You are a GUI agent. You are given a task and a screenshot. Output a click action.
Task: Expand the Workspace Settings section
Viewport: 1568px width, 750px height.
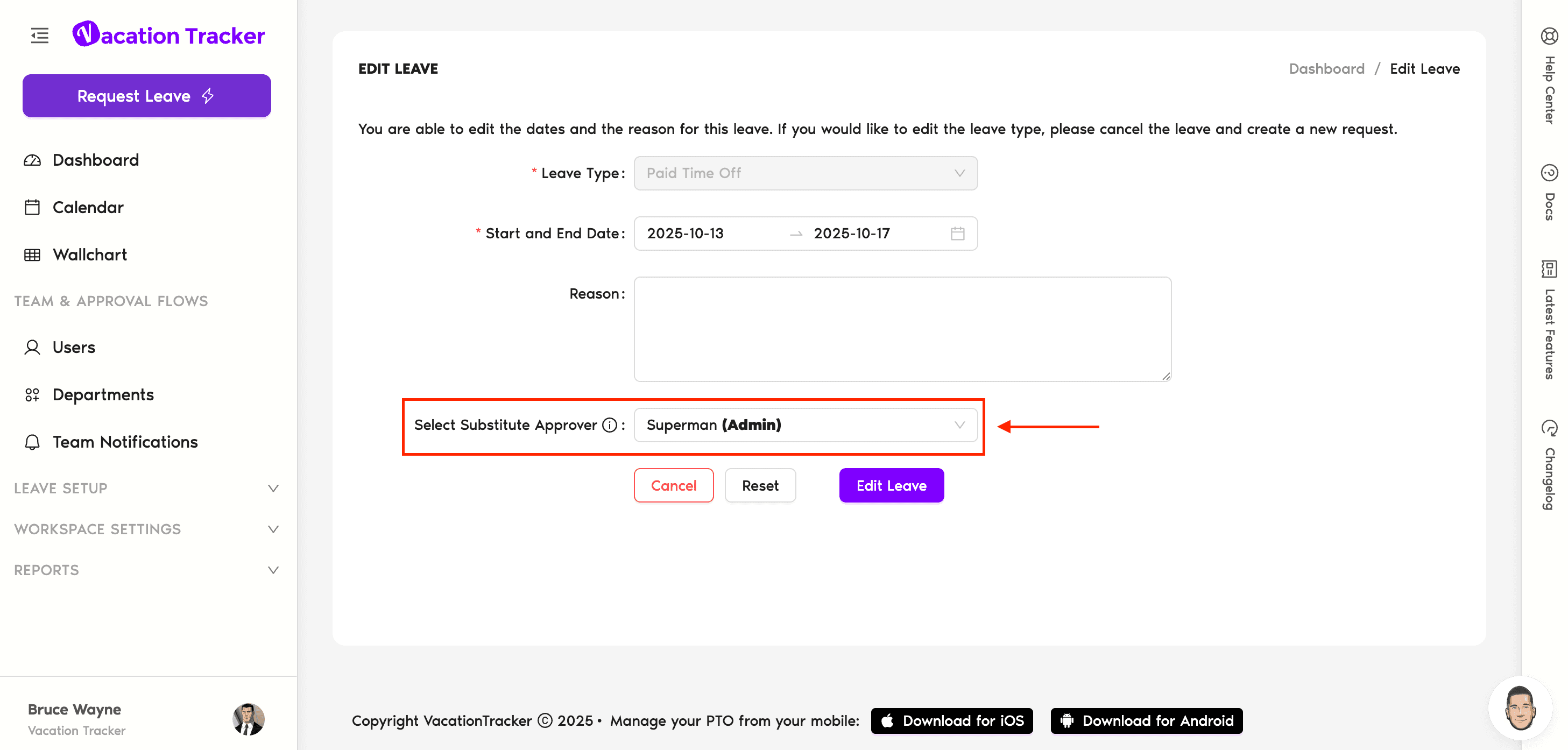[146, 529]
